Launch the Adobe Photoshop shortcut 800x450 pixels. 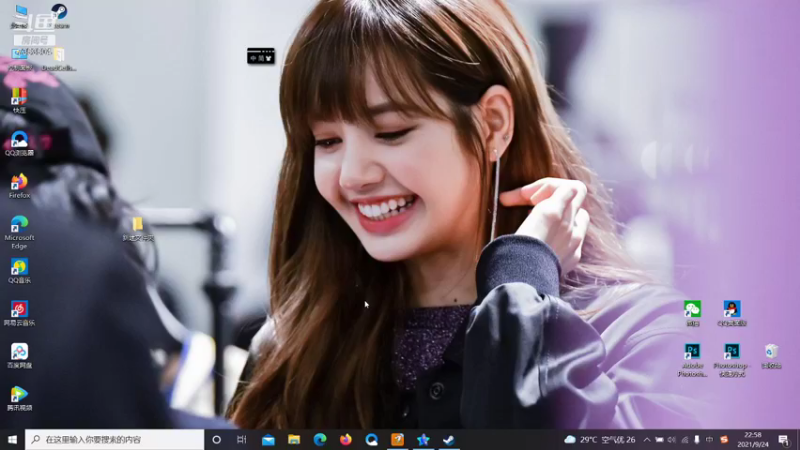click(x=692, y=360)
